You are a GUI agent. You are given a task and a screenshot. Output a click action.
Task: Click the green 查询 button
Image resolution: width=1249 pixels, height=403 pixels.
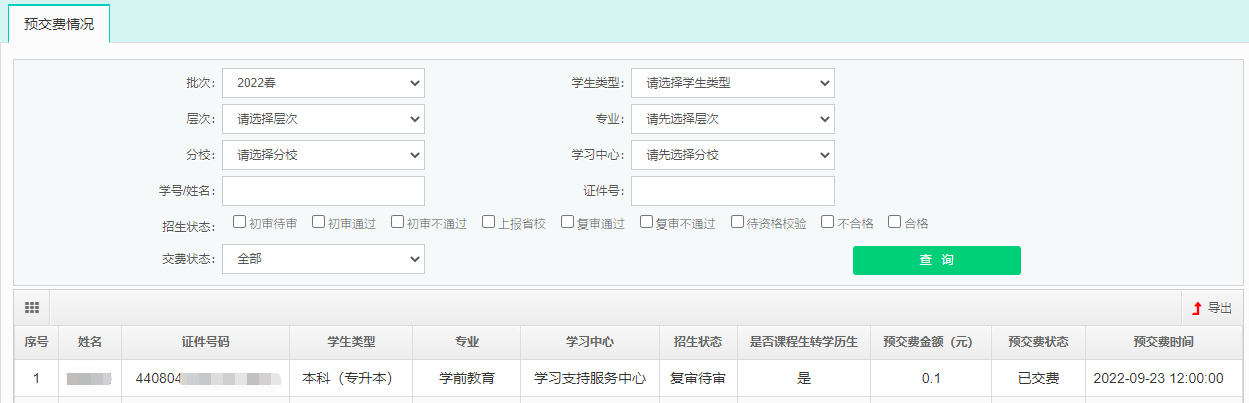[x=936, y=260]
